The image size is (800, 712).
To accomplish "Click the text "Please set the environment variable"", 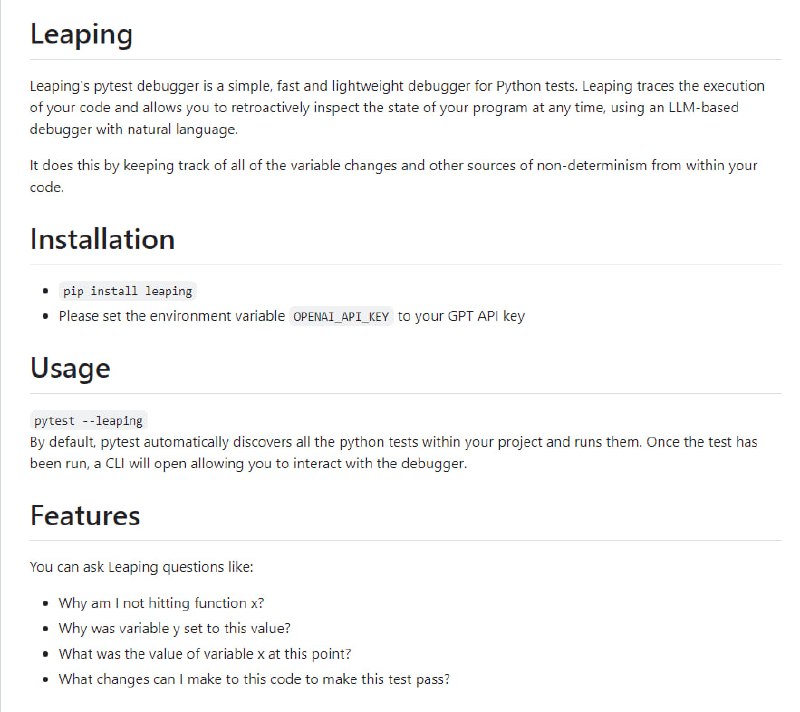I will 171,317.
